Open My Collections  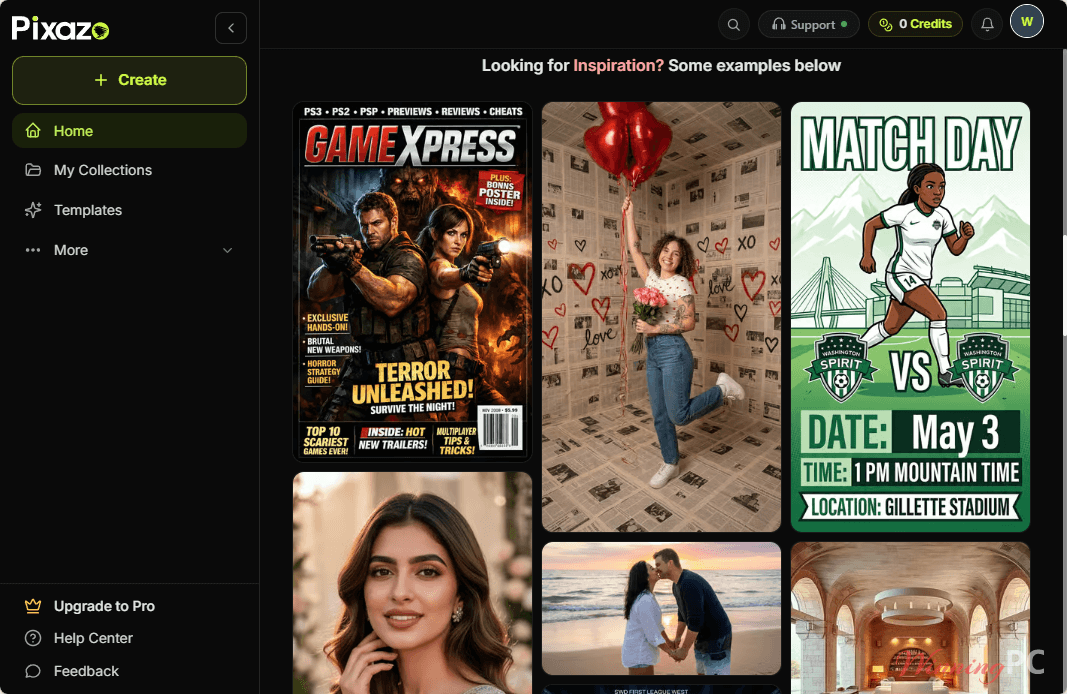coord(129,170)
